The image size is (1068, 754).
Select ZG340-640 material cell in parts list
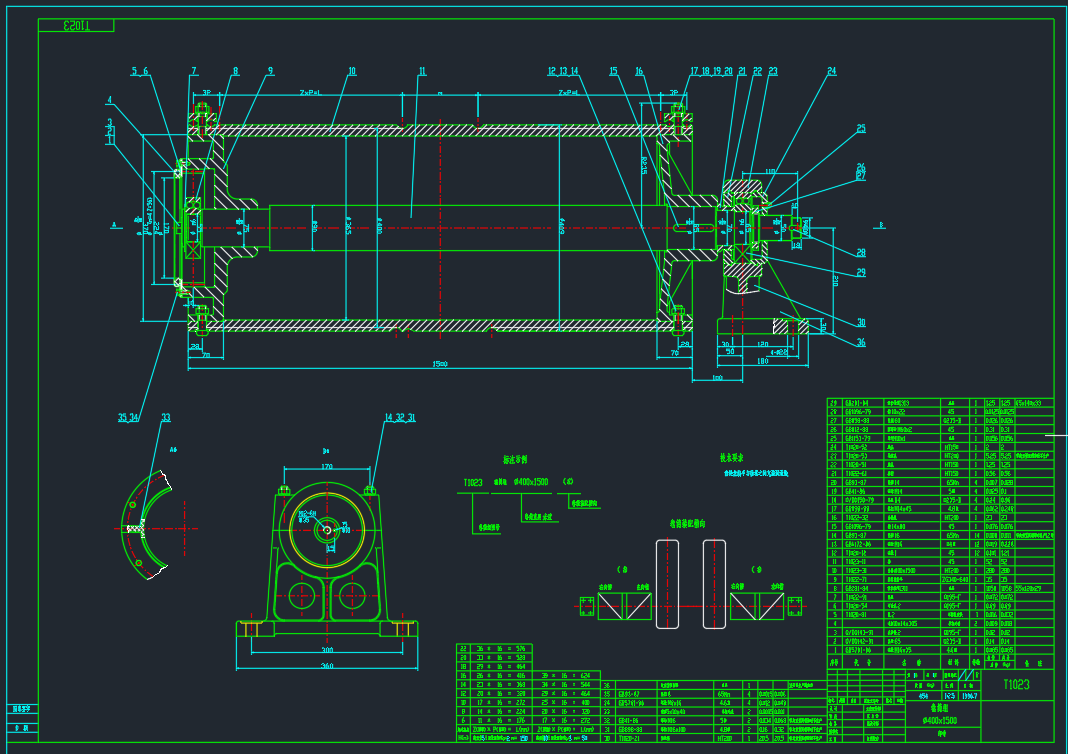pyautogui.click(x=955, y=580)
